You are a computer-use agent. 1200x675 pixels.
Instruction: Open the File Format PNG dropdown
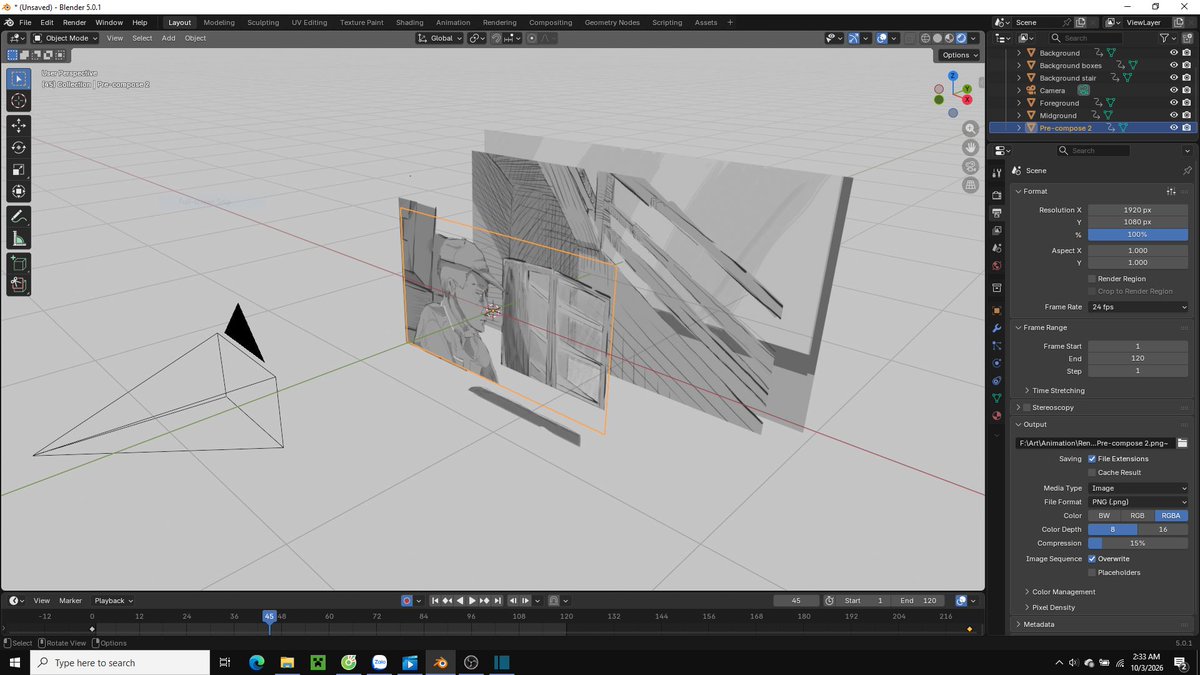1138,502
